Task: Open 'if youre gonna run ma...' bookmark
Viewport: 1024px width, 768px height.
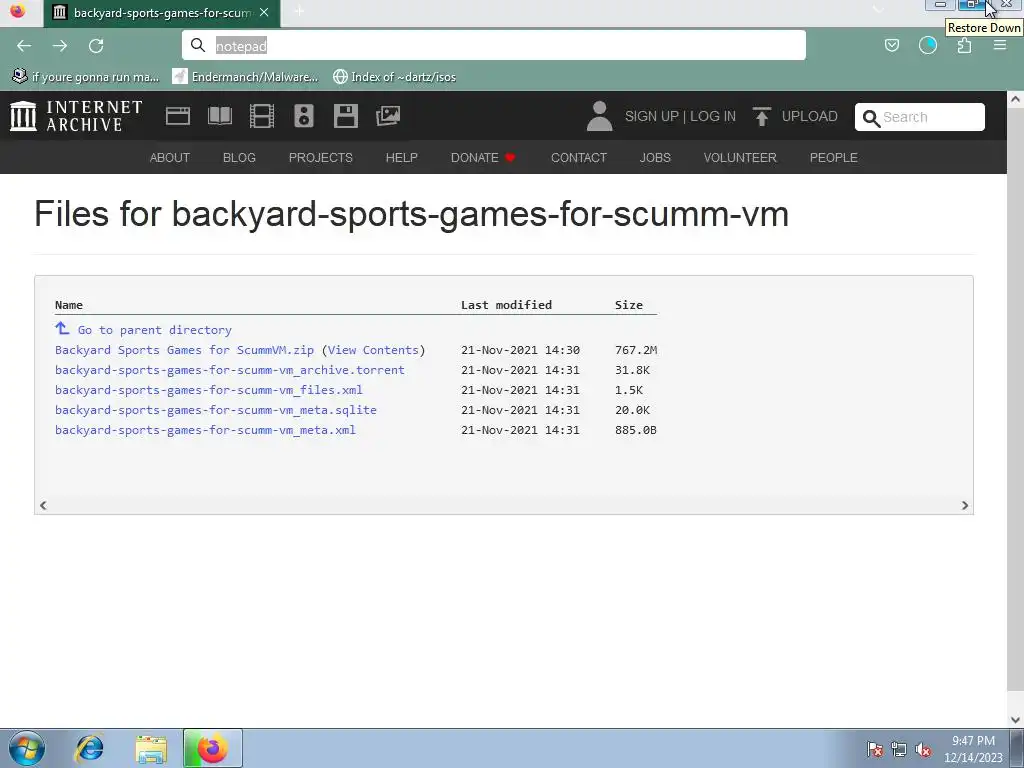Action: tap(86, 77)
